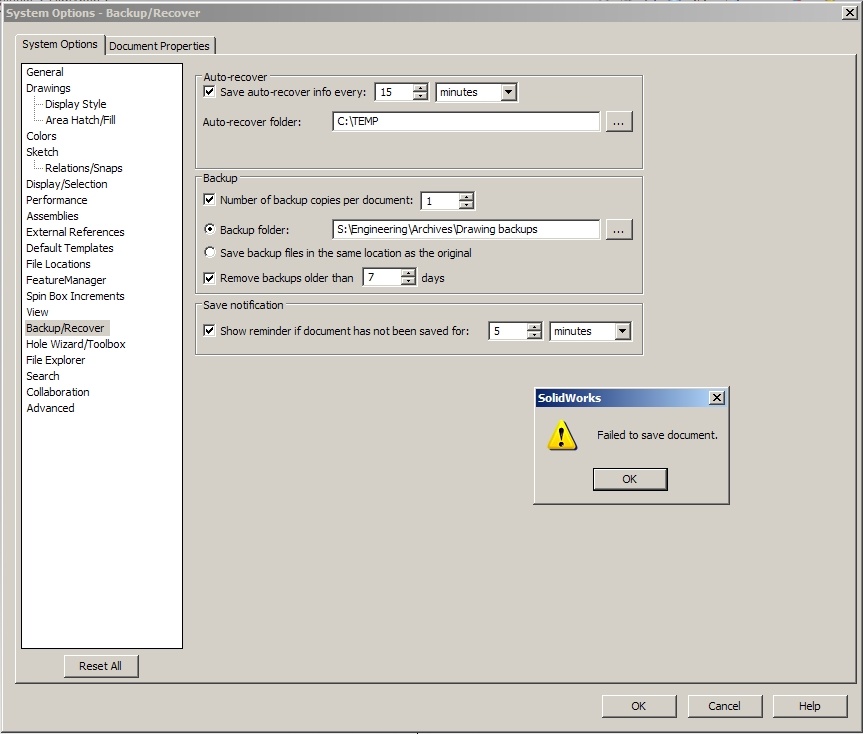Viewport: 863px width, 734px height.
Task: Increase save reminder interval value
Action: (534, 327)
